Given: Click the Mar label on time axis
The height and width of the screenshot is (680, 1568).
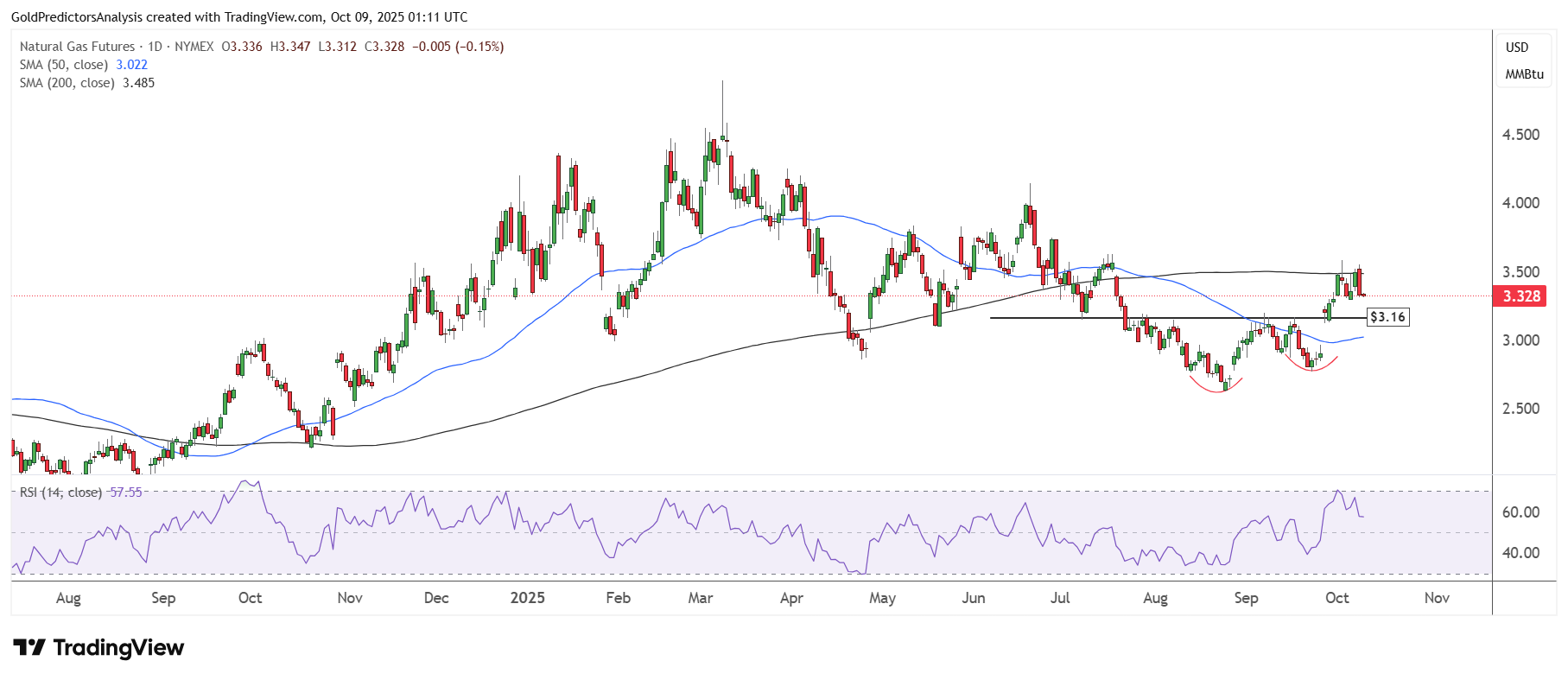Looking at the screenshot, I should tap(701, 598).
